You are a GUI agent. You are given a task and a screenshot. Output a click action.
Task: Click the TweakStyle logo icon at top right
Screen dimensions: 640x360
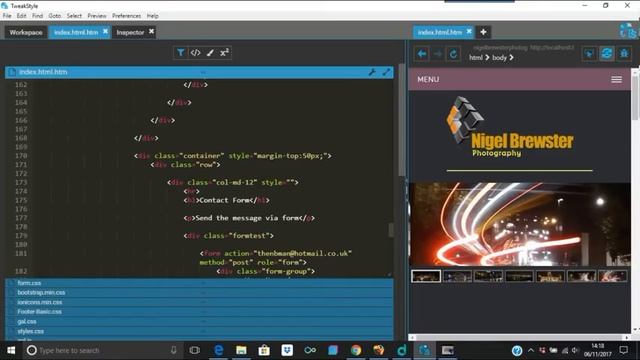click(x=628, y=31)
